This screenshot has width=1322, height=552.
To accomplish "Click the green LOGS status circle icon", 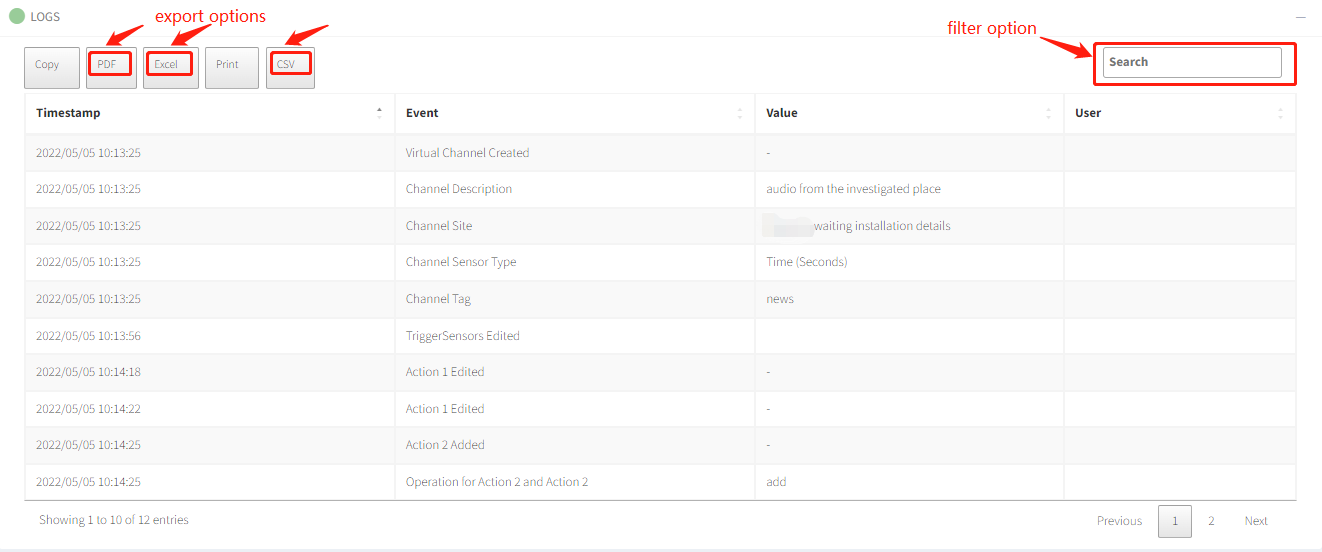I will 17,16.
